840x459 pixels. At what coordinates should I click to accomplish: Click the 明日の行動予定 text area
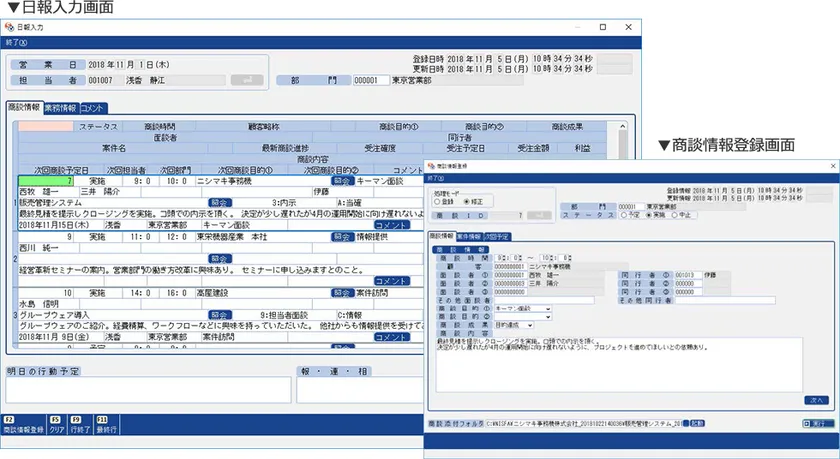(x=148, y=390)
